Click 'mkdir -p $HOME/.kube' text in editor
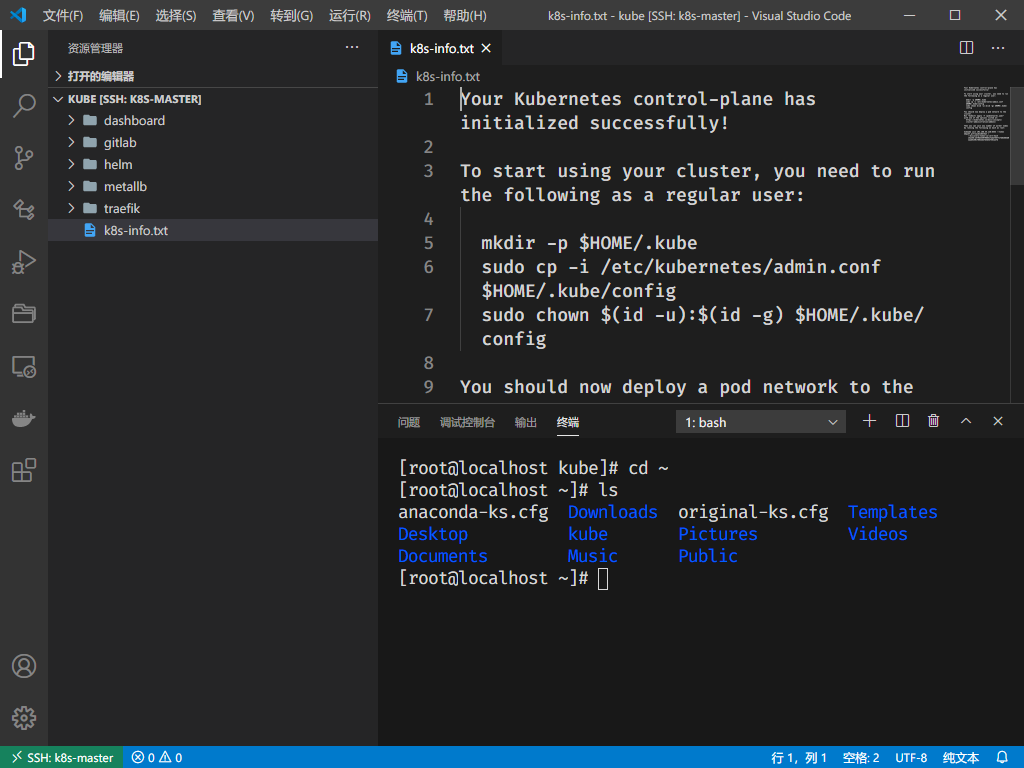The width and height of the screenshot is (1024, 768). (589, 243)
